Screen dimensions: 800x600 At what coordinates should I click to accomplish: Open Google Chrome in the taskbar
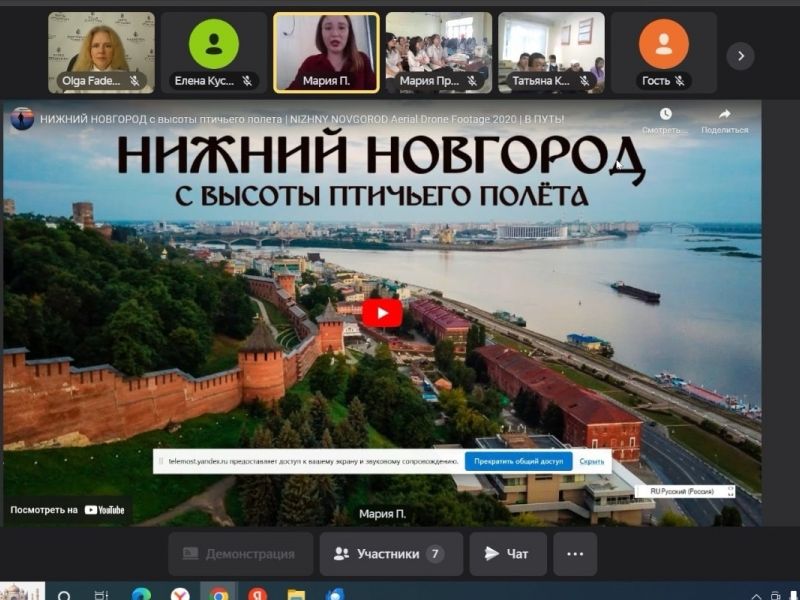218,594
